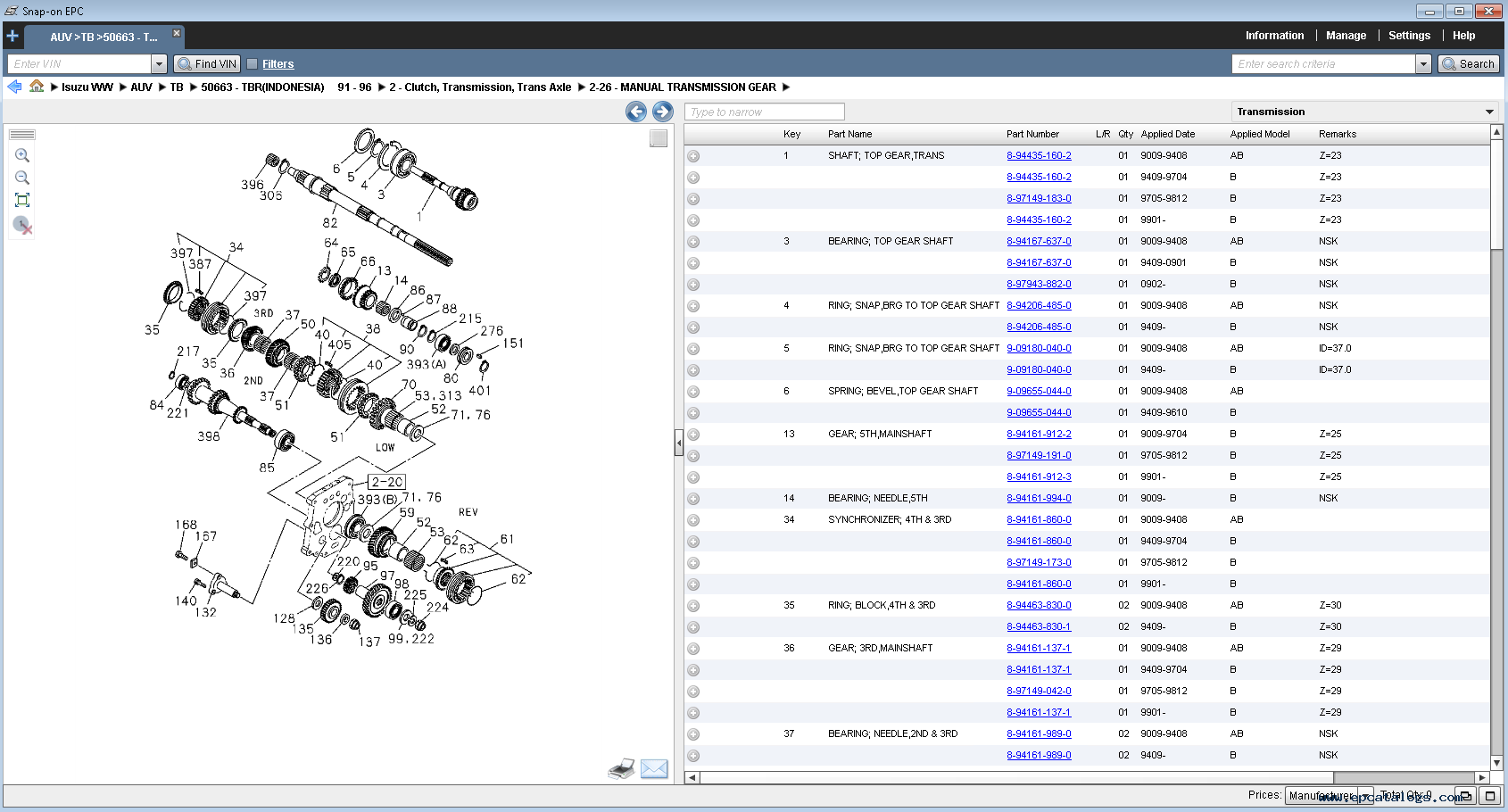Viewport: 1508px width, 812px height.
Task: Click the Search button
Action: coord(1469,64)
